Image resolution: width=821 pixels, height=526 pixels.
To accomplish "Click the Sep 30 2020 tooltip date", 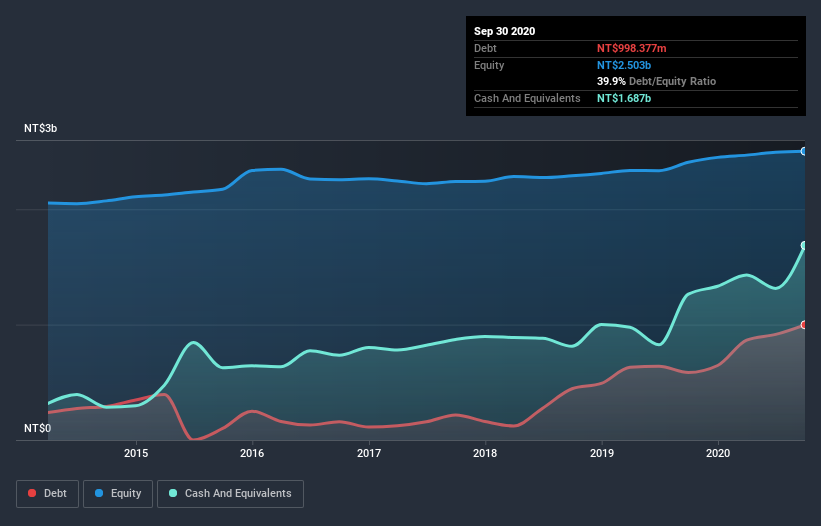I will 505,31.
